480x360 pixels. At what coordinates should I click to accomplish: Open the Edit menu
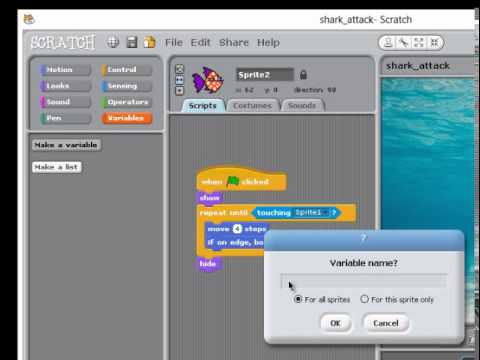click(x=200, y=43)
